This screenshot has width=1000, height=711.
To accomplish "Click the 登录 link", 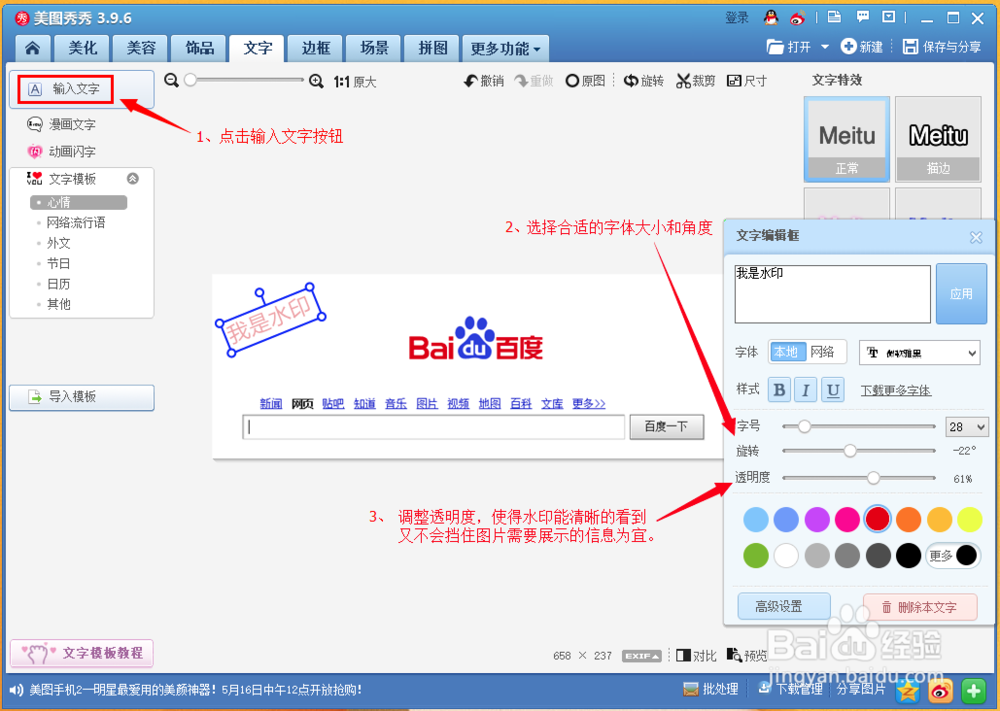I will (737, 18).
